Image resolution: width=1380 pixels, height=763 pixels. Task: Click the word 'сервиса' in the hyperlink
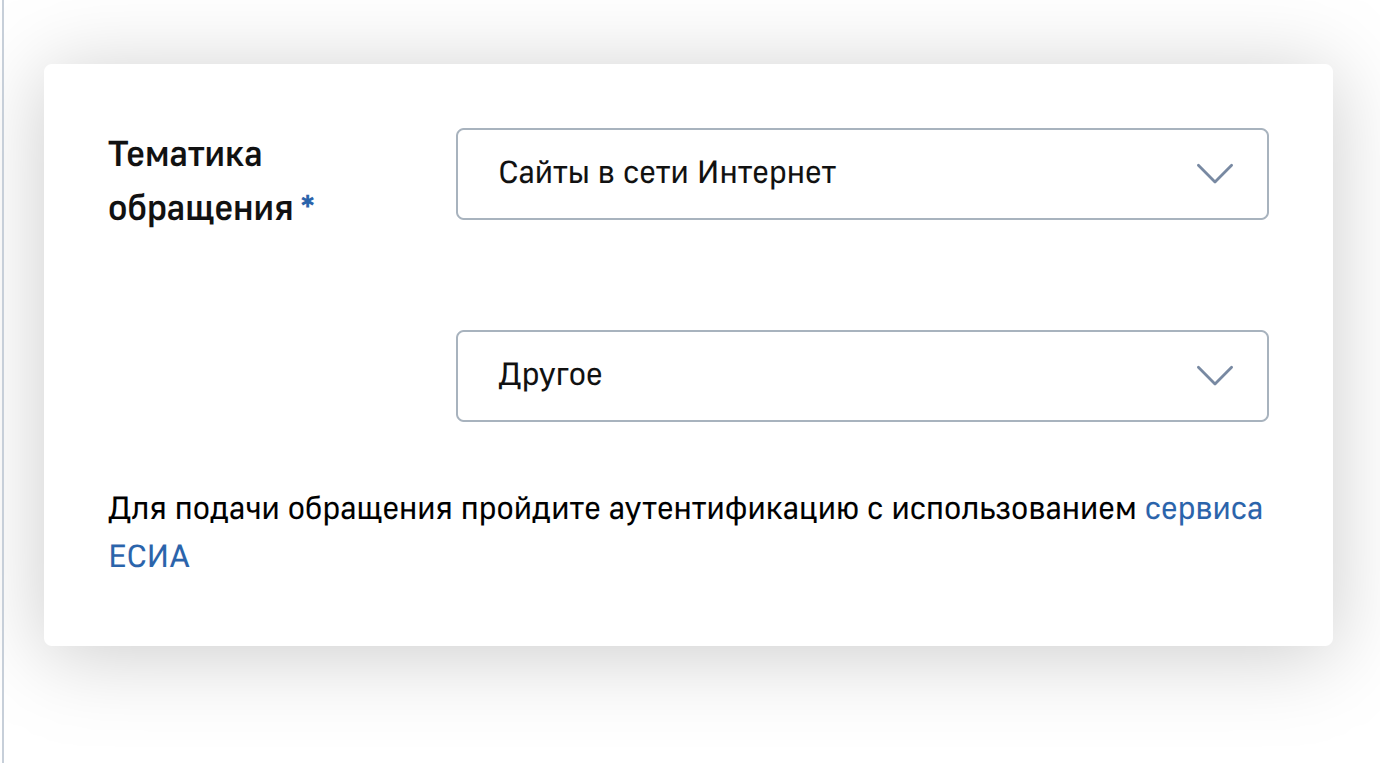1204,509
